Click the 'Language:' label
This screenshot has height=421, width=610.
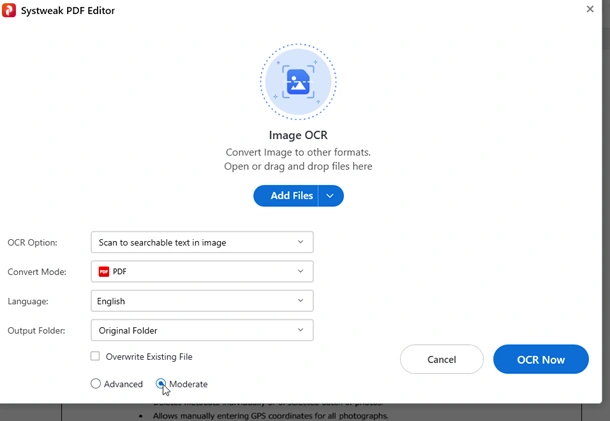coord(28,301)
